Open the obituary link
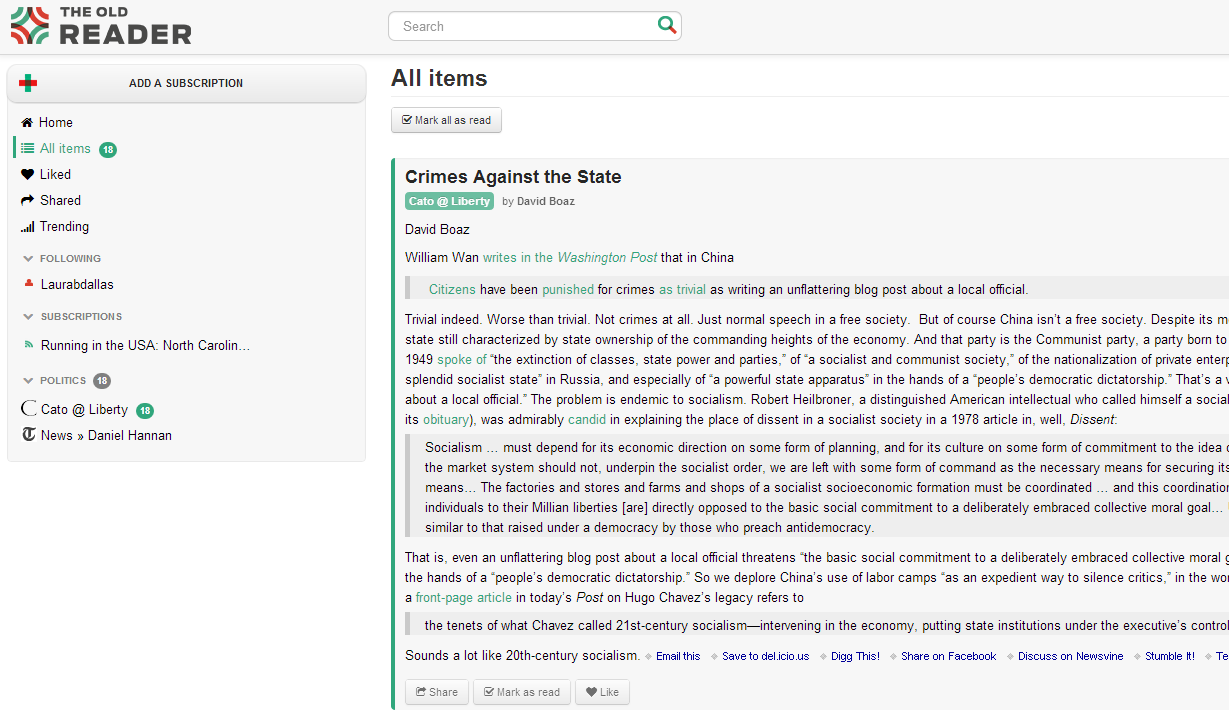The height and width of the screenshot is (723, 1229). tap(444, 420)
